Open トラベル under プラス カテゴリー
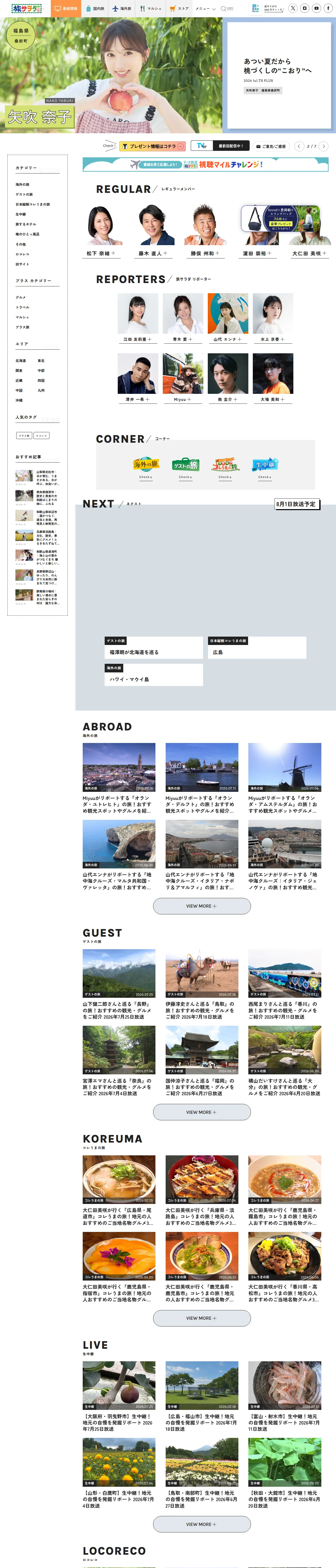Screen dimensions: 336x1568 (x=23, y=307)
